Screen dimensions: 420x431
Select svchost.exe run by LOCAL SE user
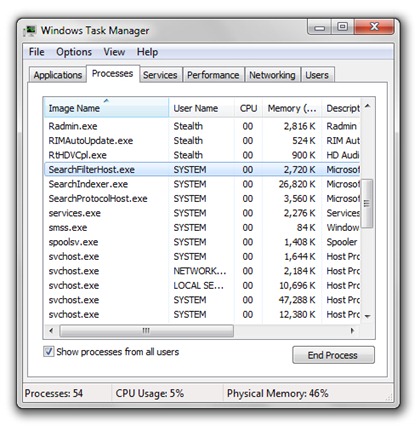202,286
